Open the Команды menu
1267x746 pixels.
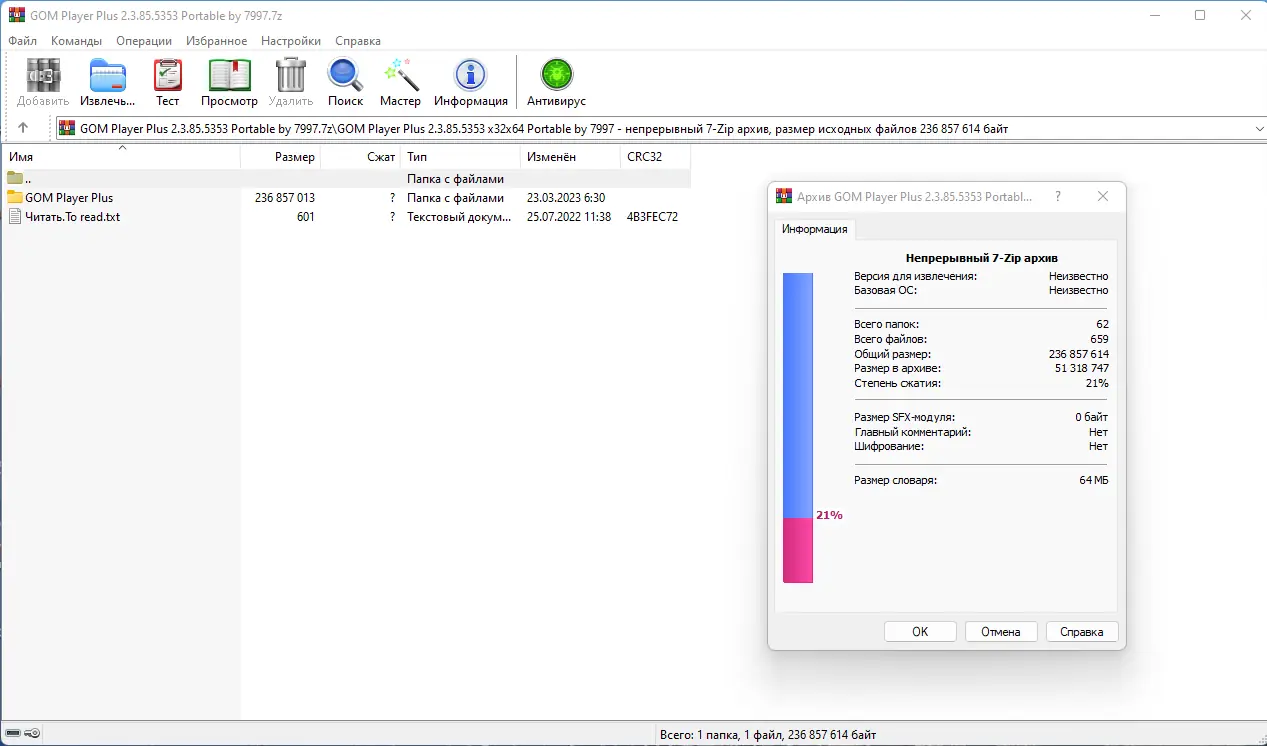[77, 41]
